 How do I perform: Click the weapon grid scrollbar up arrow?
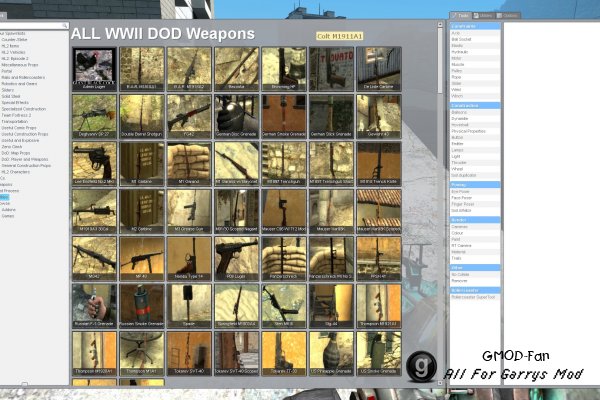440,24
